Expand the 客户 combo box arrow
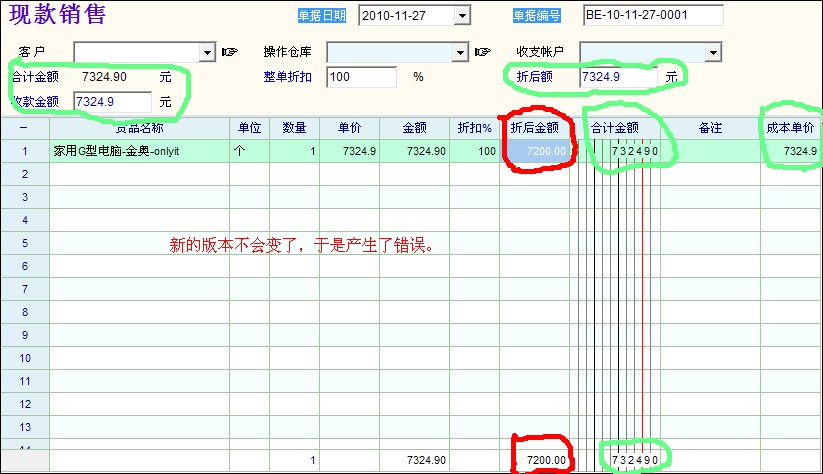The height and width of the screenshot is (474, 823). click(x=207, y=52)
